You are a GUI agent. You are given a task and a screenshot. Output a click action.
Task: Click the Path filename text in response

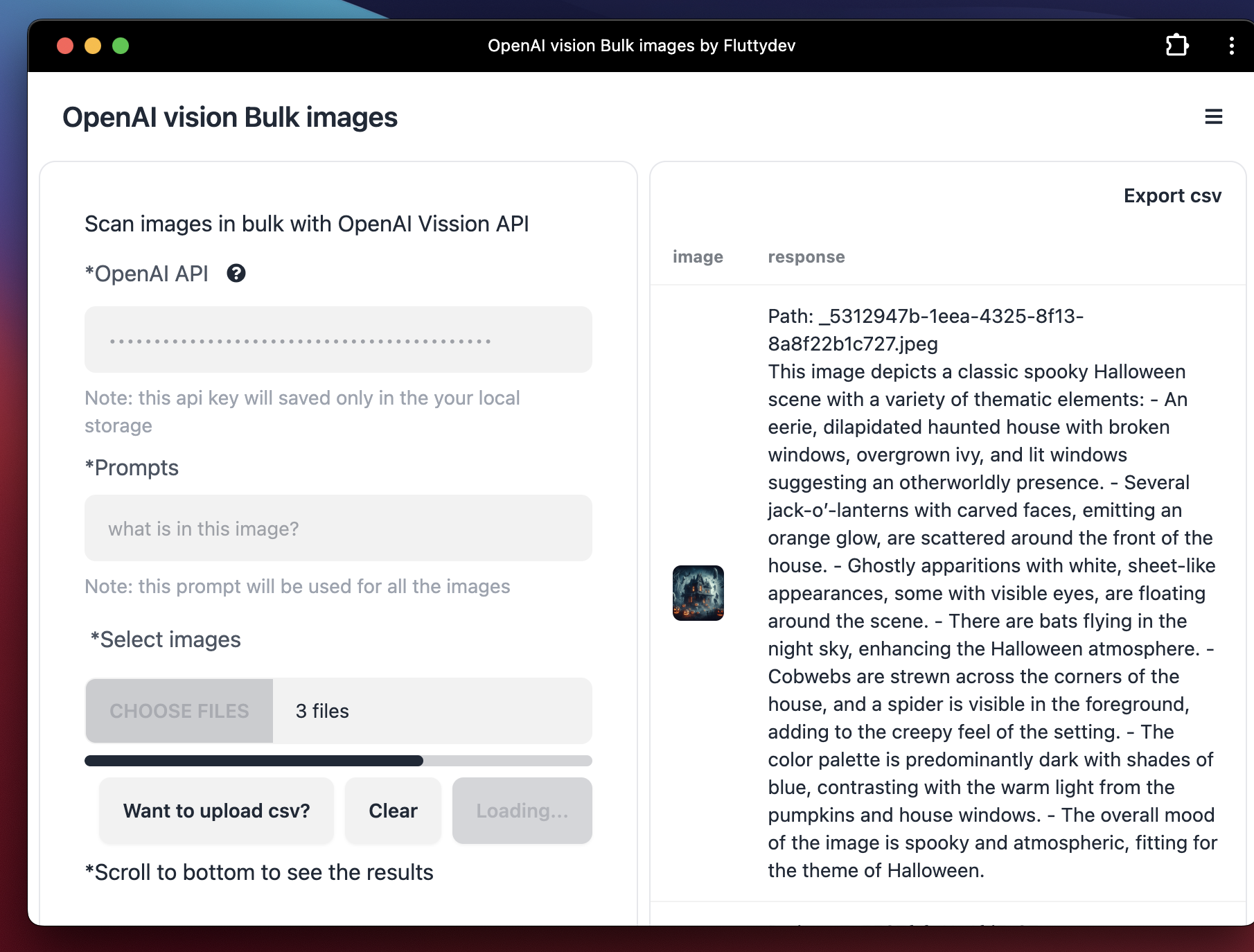pos(926,330)
